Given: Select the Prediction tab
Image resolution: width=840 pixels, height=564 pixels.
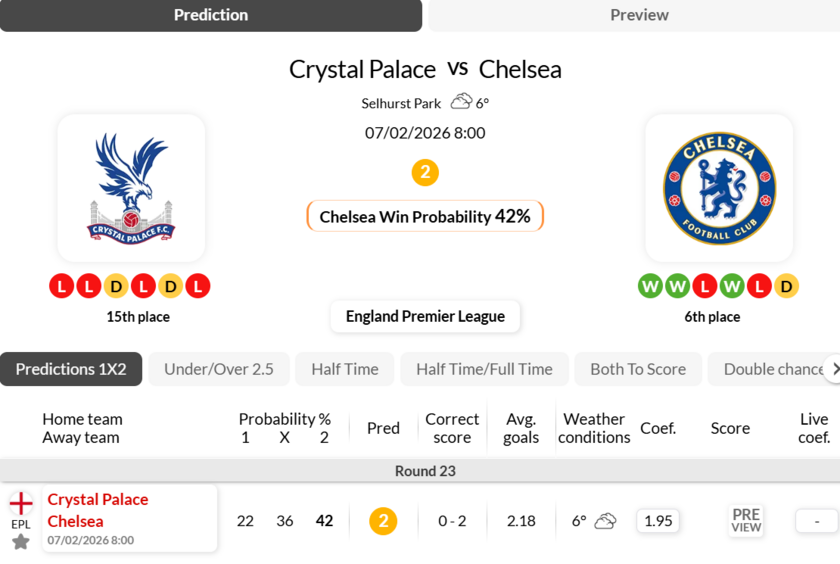Looking at the screenshot, I should 211,15.
